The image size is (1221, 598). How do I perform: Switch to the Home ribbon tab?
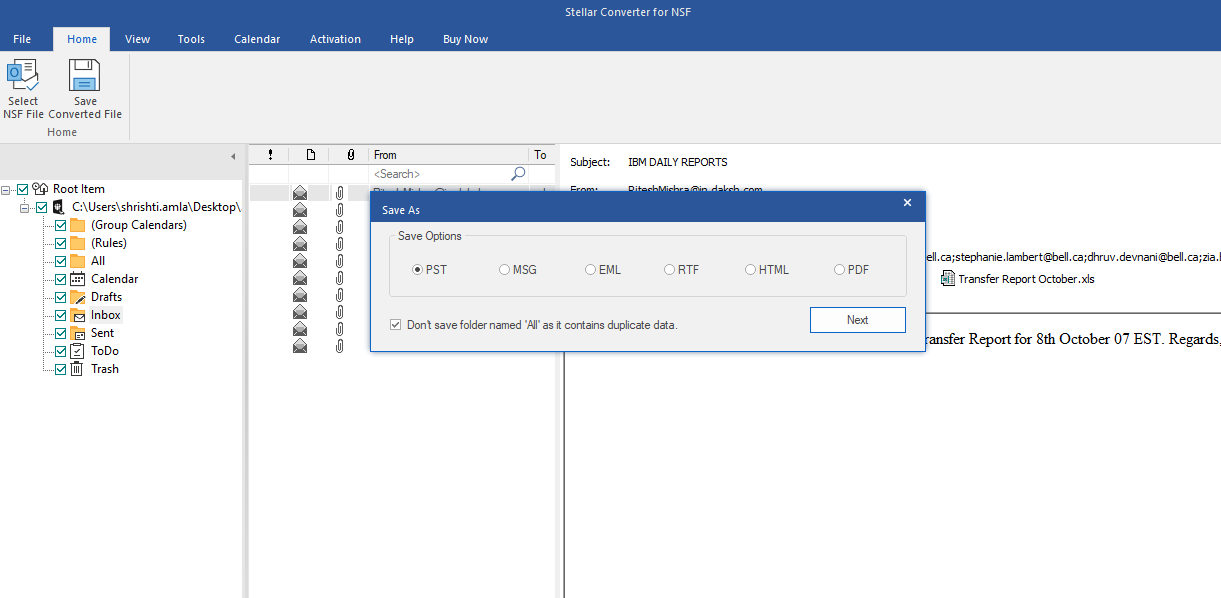tap(82, 39)
